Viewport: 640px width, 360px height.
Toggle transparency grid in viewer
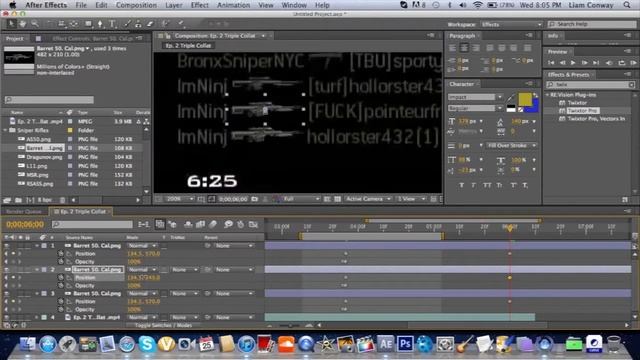[x=338, y=199]
